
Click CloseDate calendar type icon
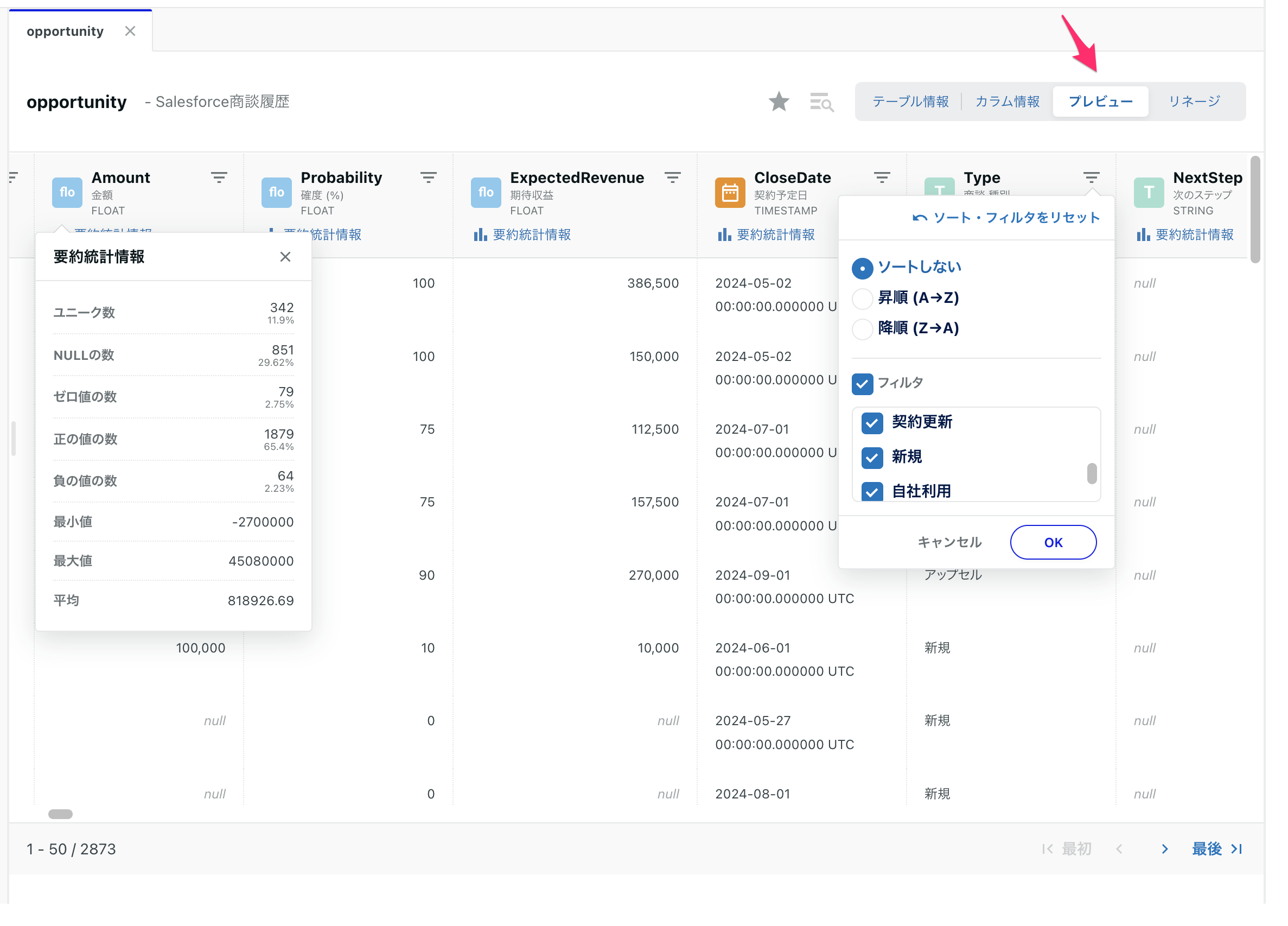[730, 193]
